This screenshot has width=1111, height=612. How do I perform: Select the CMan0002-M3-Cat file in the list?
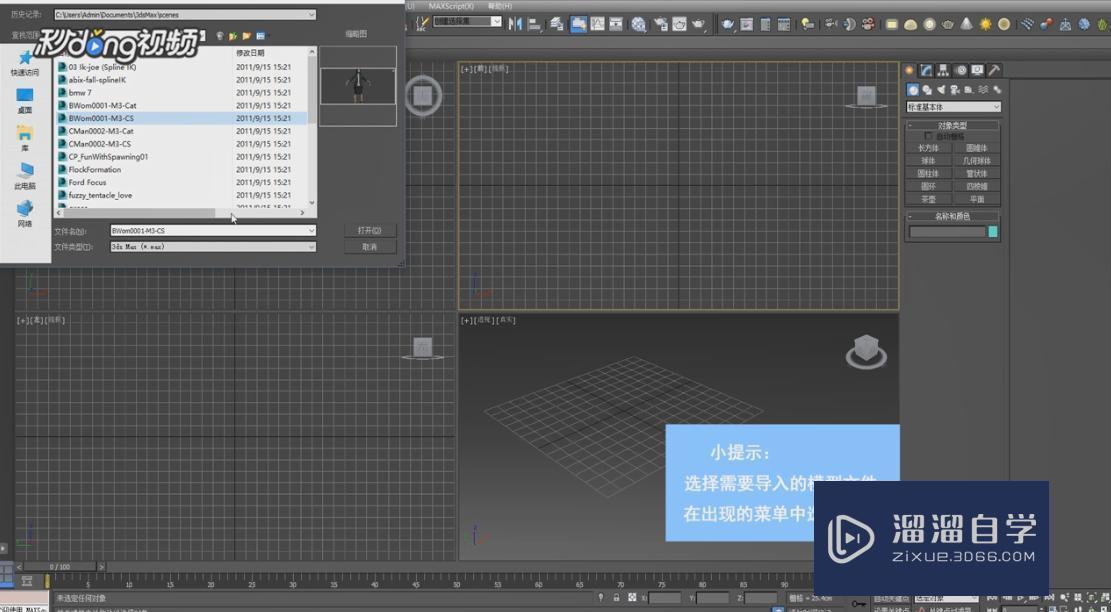97,131
